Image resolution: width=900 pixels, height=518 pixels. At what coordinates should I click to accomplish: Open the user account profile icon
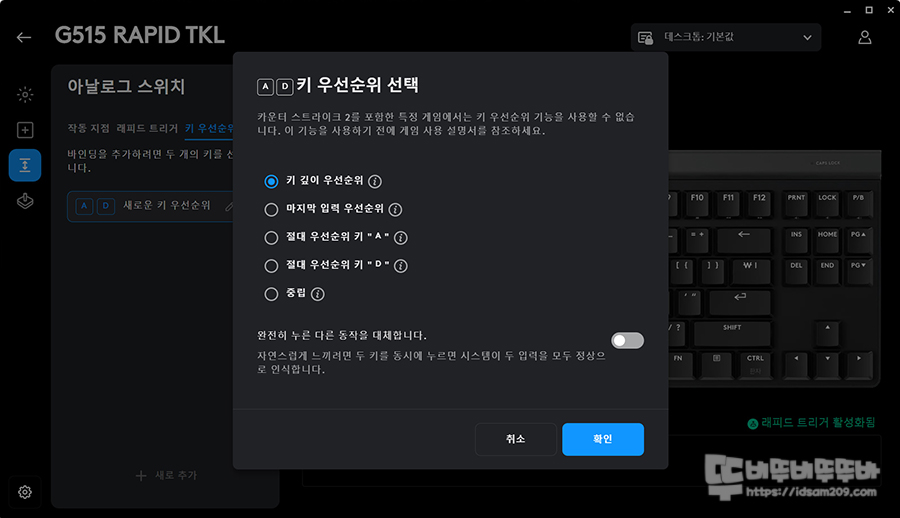864,37
